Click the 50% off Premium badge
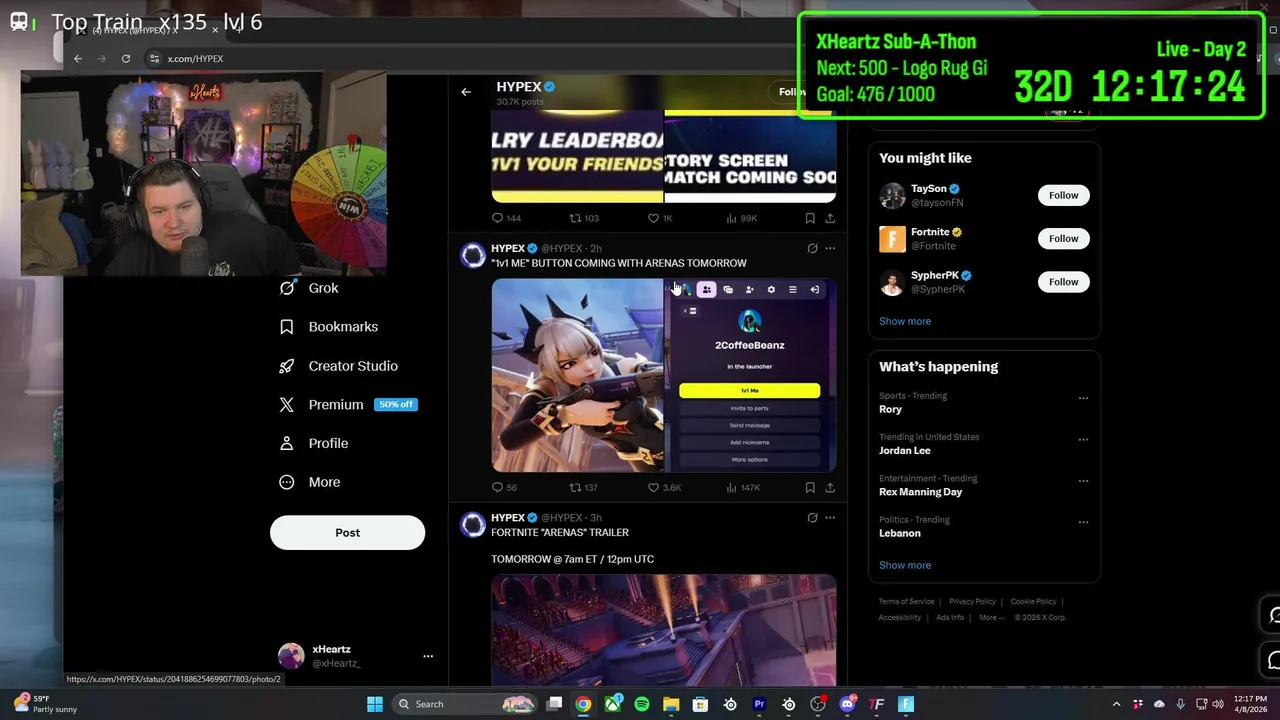Screen dimensions: 1280x720 [396, 405]
